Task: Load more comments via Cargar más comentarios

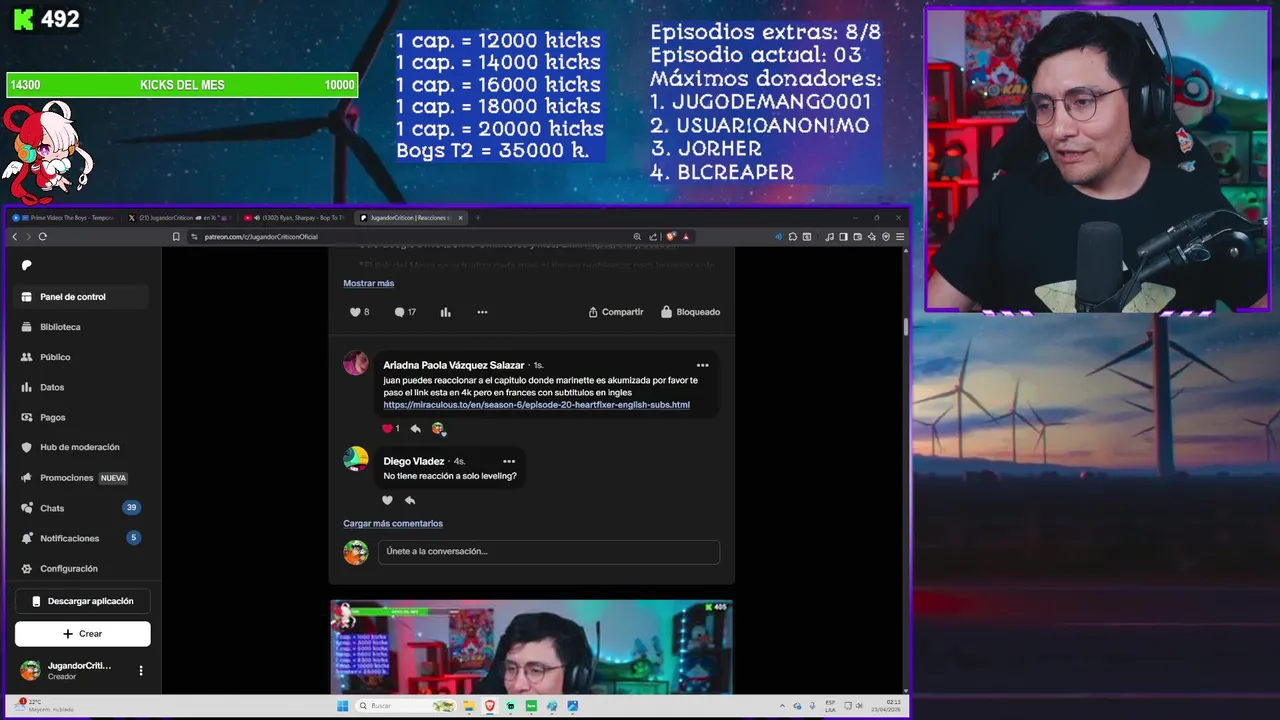Action: (x=393, y=524)
